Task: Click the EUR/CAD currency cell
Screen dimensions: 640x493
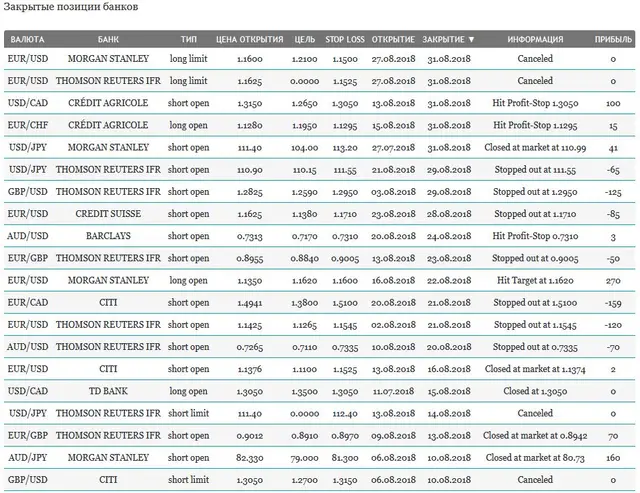Action: pos(28,302)
